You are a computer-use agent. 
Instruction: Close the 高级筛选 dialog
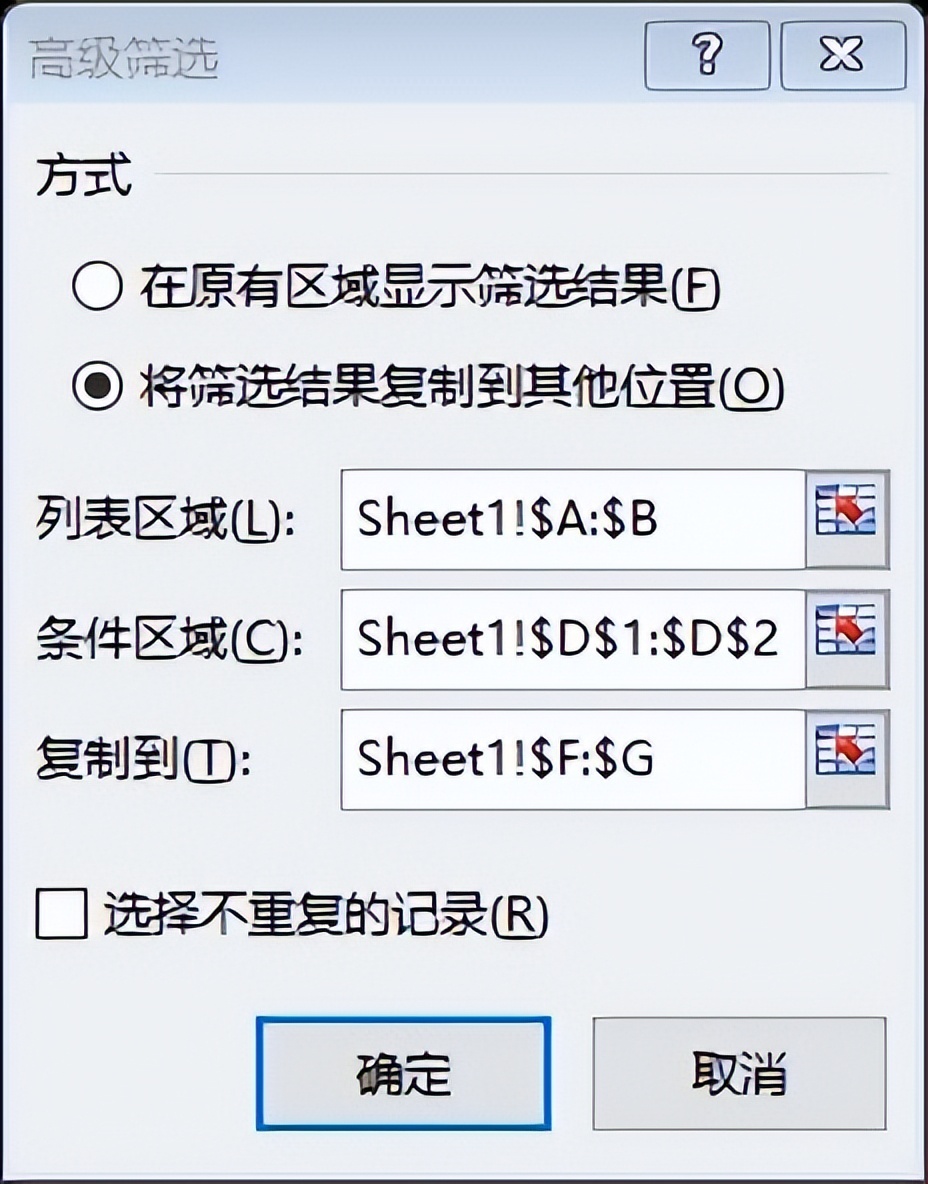tap(843, 55)
